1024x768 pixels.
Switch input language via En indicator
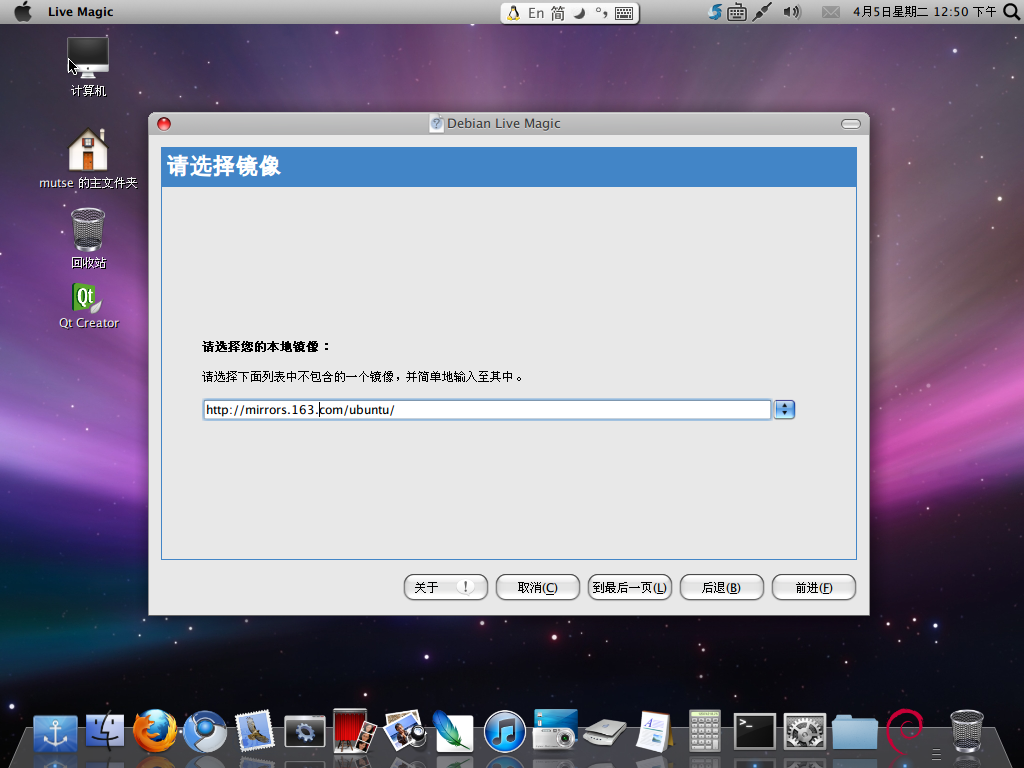[x=536, y=13]
